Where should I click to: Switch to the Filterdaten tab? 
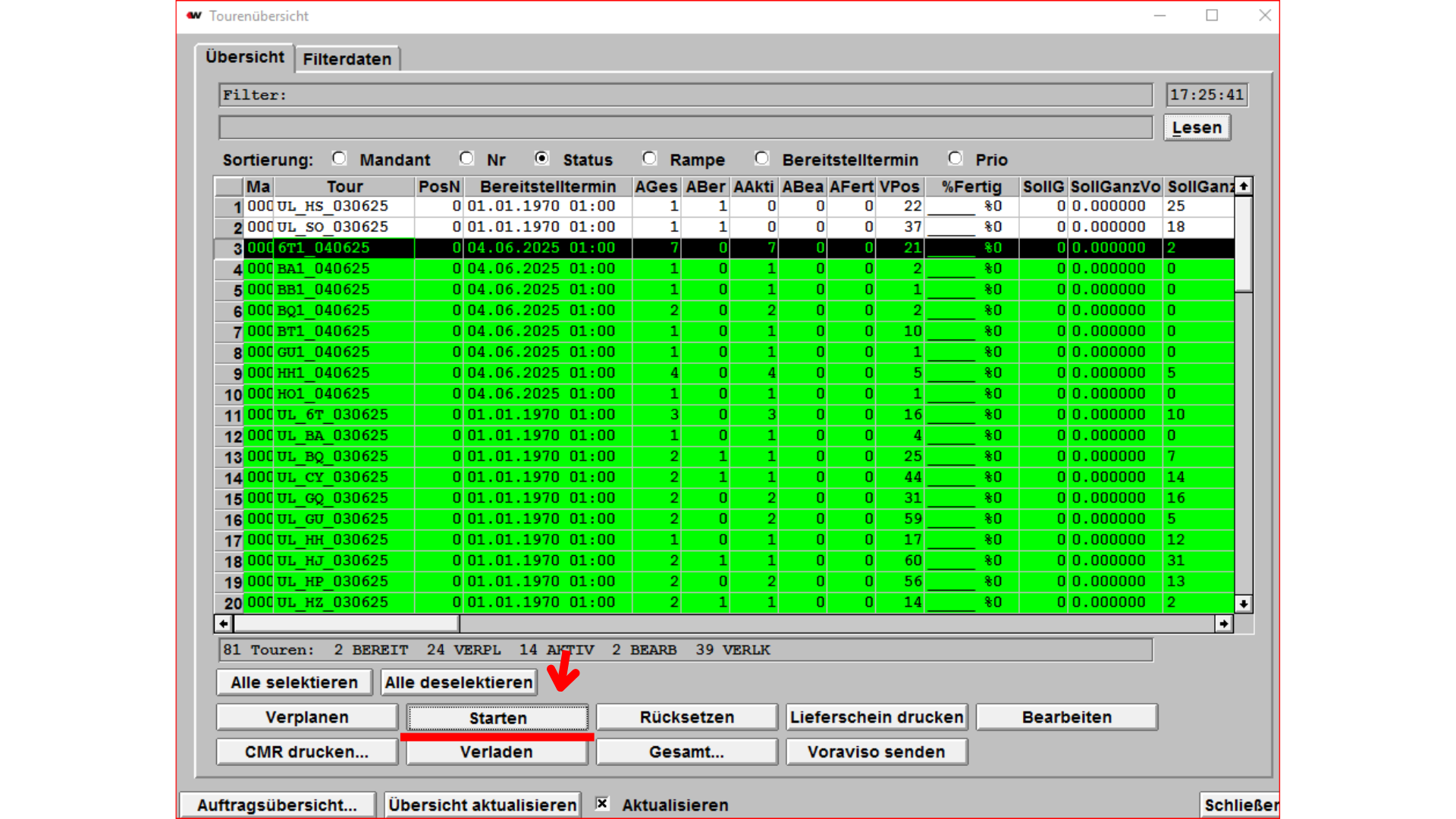tap(347, 59)
